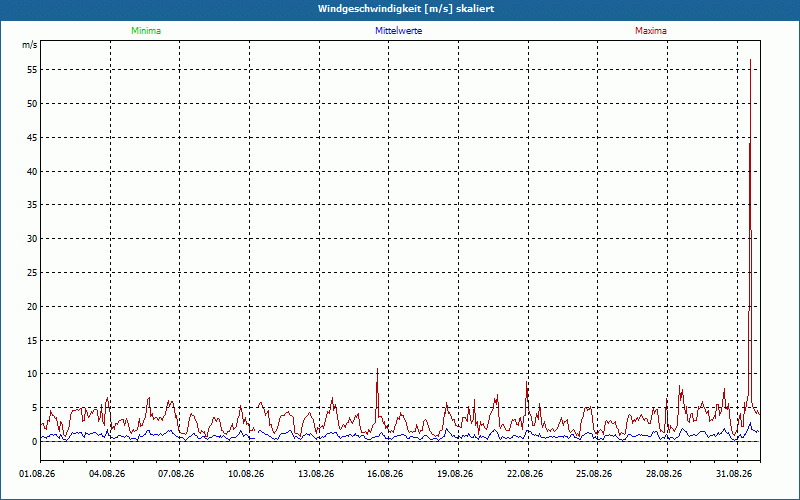Click the red Maxima legend label
Image resolution: width=800 pixels, height=500 pixels.
pyautogui.click(x=651, y=31)
